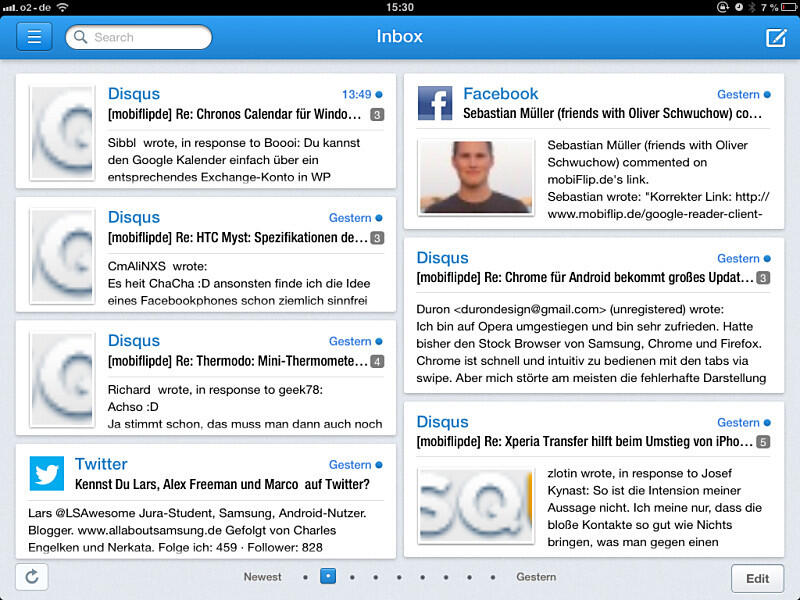Open sender name Twitter
Viewport: 800px width, 600px height.
tap(101, 464)
